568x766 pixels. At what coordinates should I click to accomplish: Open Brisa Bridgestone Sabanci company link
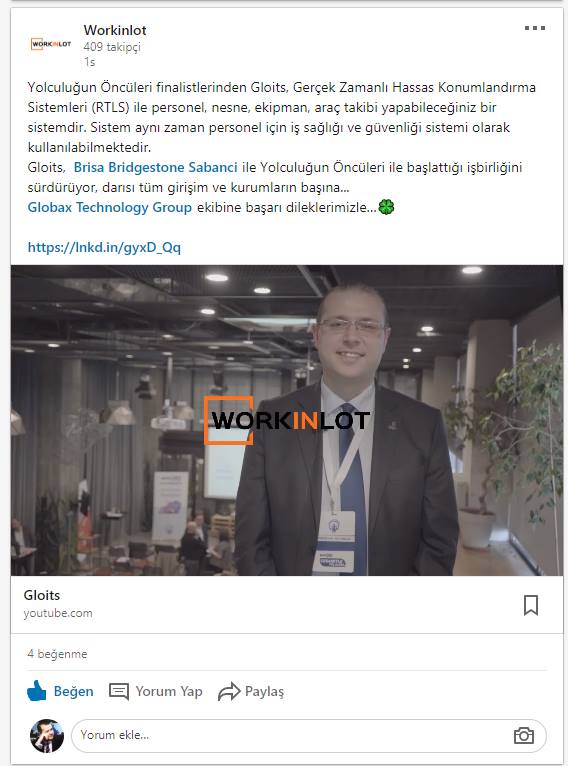coord(155,167)
